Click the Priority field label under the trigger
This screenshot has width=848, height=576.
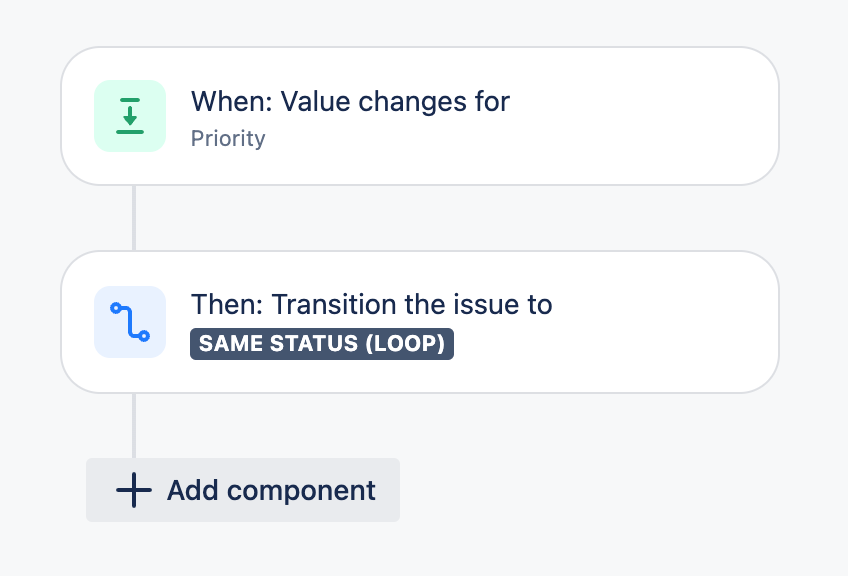pos(228,138)
